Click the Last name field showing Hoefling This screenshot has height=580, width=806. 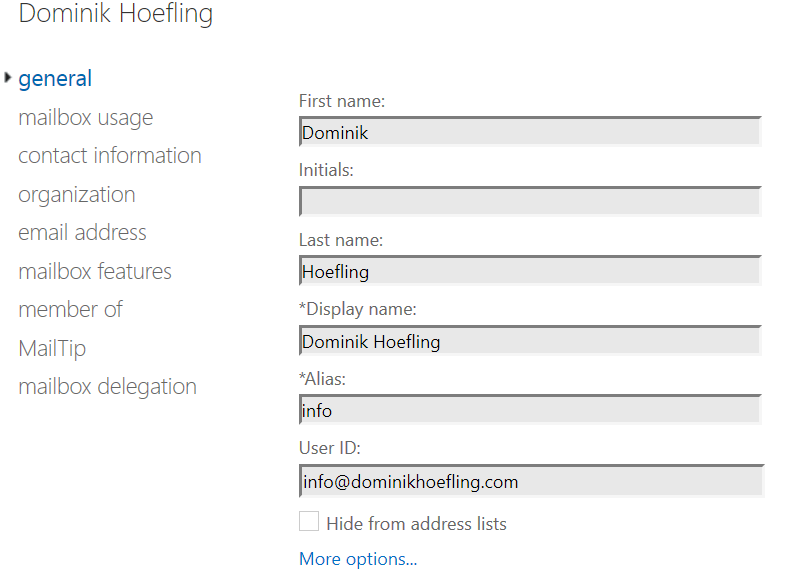click(530, 271)
